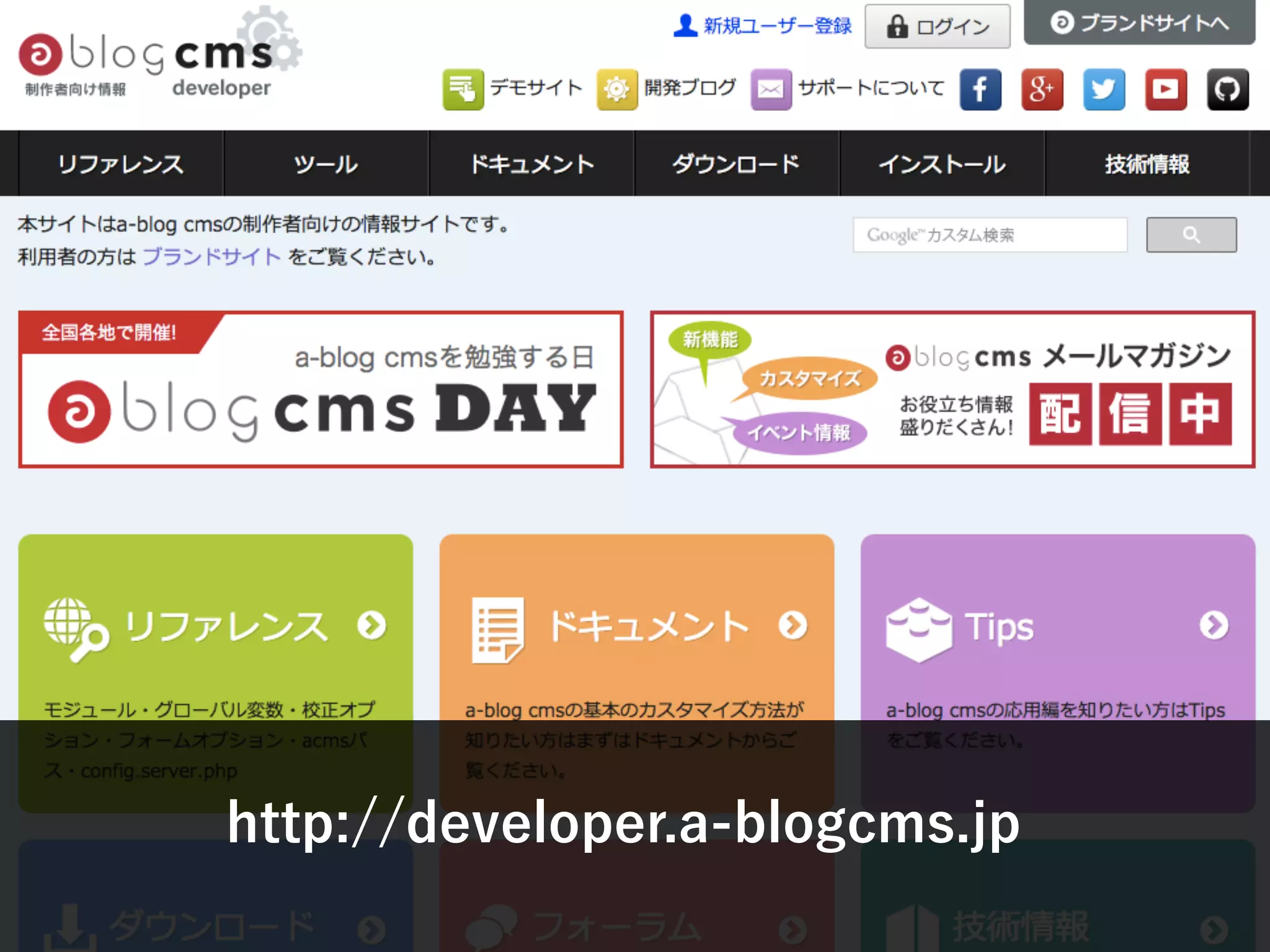Image resolution: width=1270 pixels, height=952 pixels.
Task: Click the globe search icon on リファレンス card
Action: 77,630
